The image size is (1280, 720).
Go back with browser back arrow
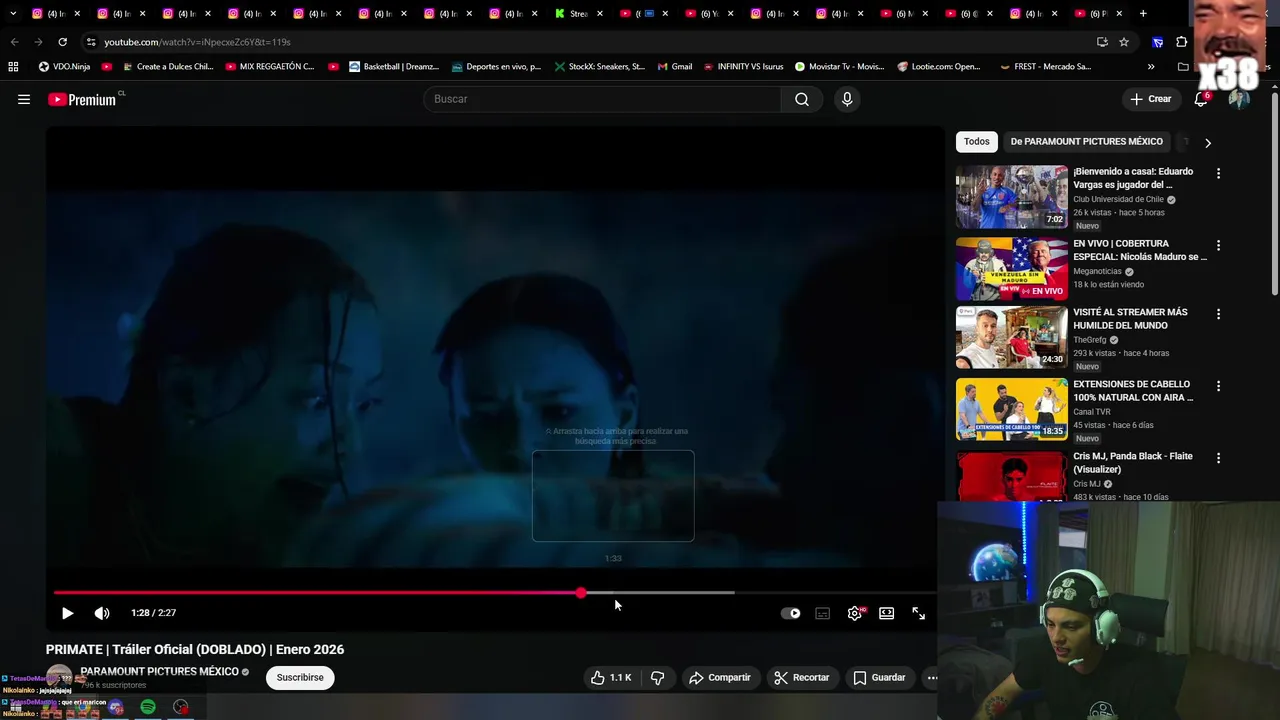[x=15, y=42]
